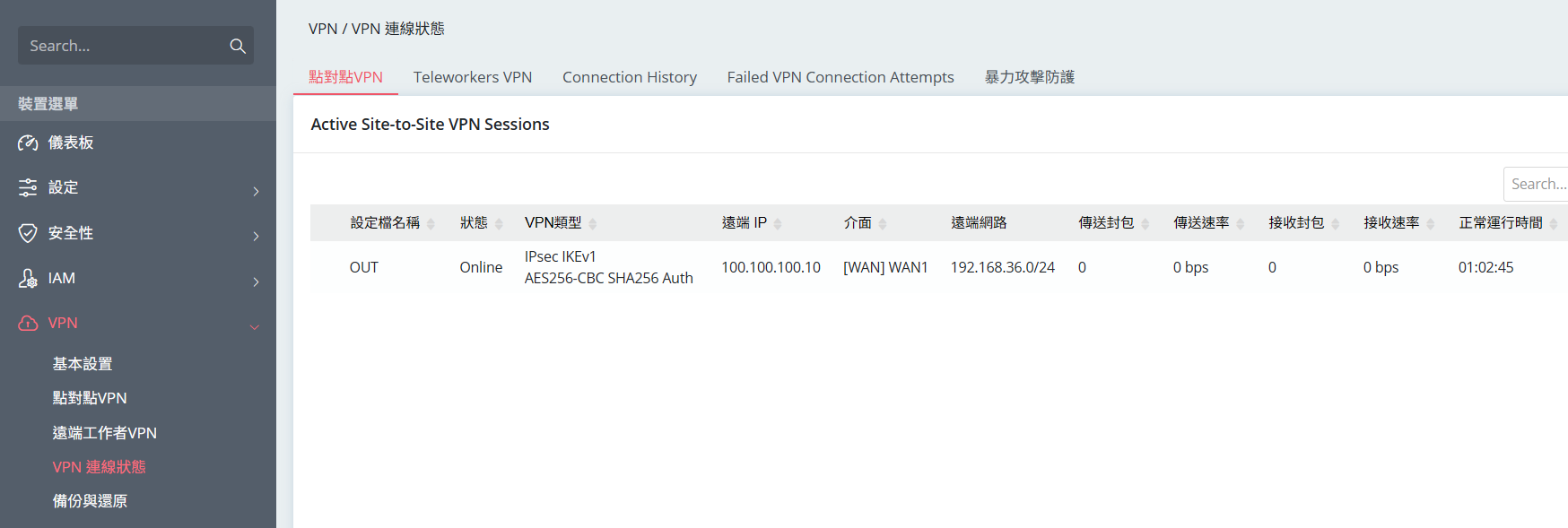Go to 基本設置 under VPN
Viewport: 1568px width, 528px height.
[83, 364]
